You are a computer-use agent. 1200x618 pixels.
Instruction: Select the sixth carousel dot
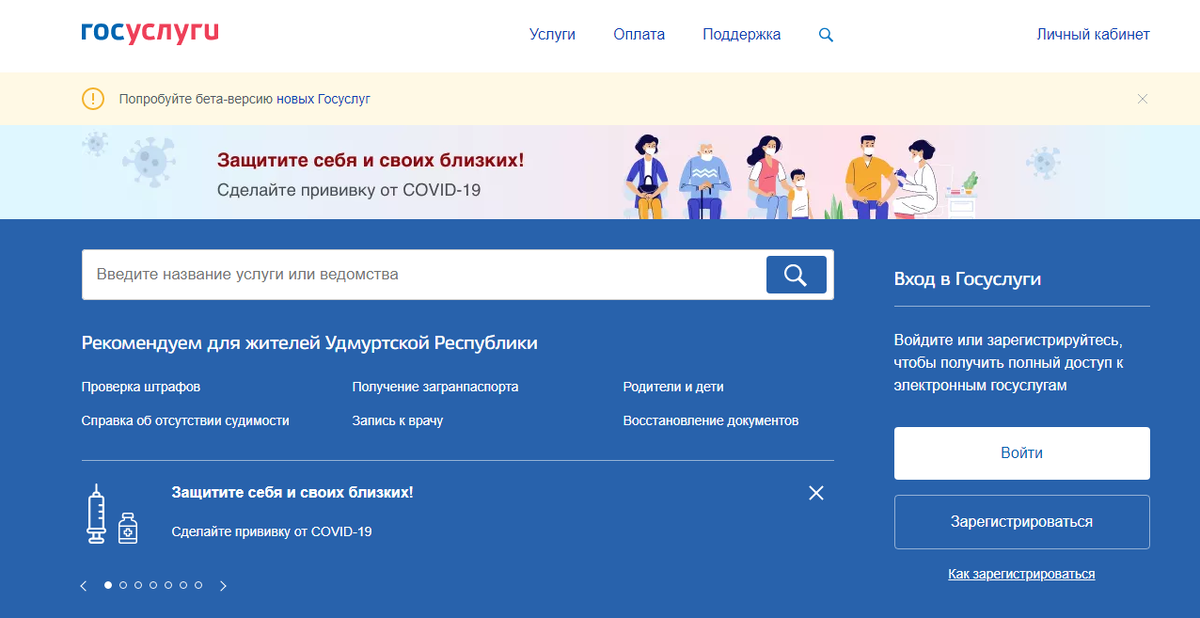tap(183, 585)
